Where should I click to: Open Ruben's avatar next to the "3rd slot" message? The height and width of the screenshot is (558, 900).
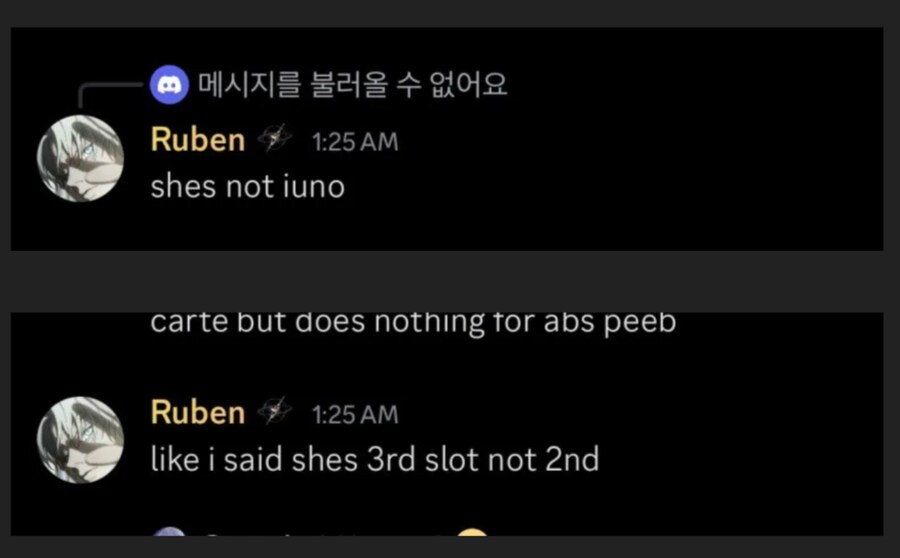[x=81, y=432]
